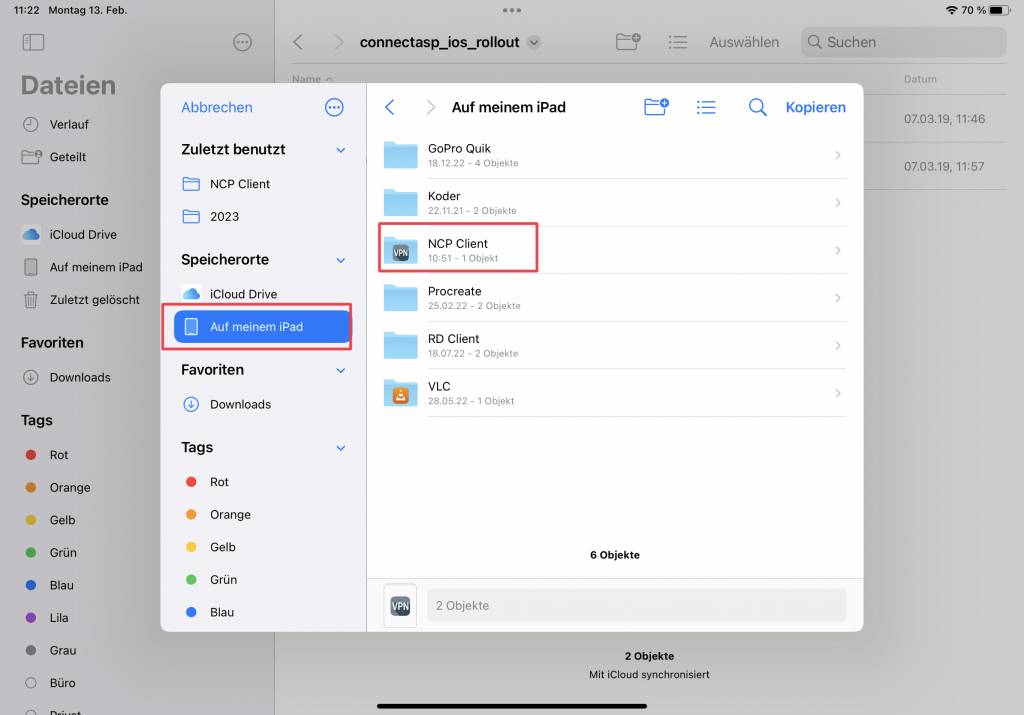
Task: Go back with the dialog's back arrow
Action: pos(390,107)
